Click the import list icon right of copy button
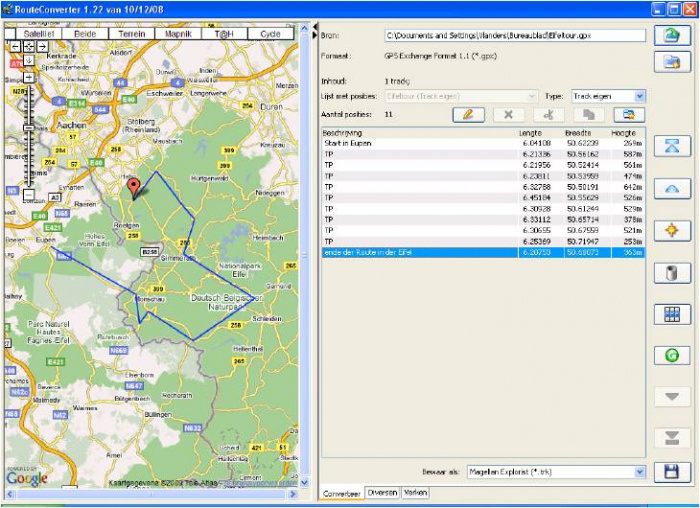Image resolution: width=700 pixels, height=508 pixels. (x=629, y=115)
